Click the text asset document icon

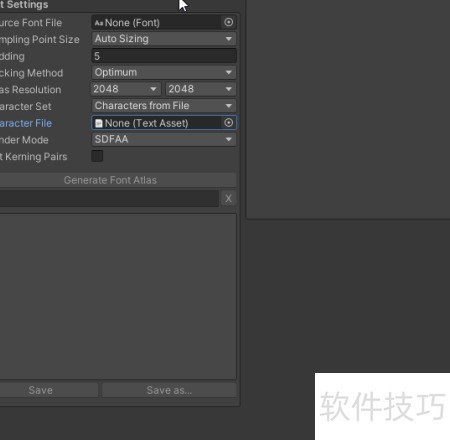point(99,123)
